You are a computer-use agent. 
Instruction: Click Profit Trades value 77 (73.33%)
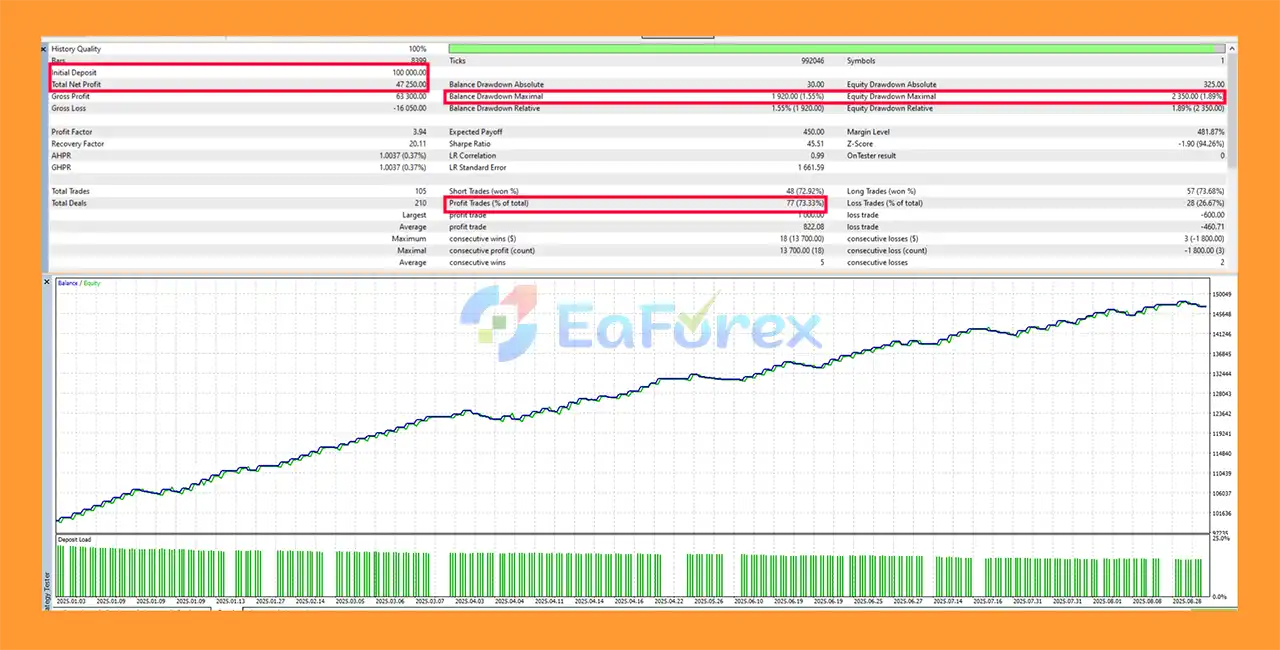pyautogui.click(x=807, y=203)
